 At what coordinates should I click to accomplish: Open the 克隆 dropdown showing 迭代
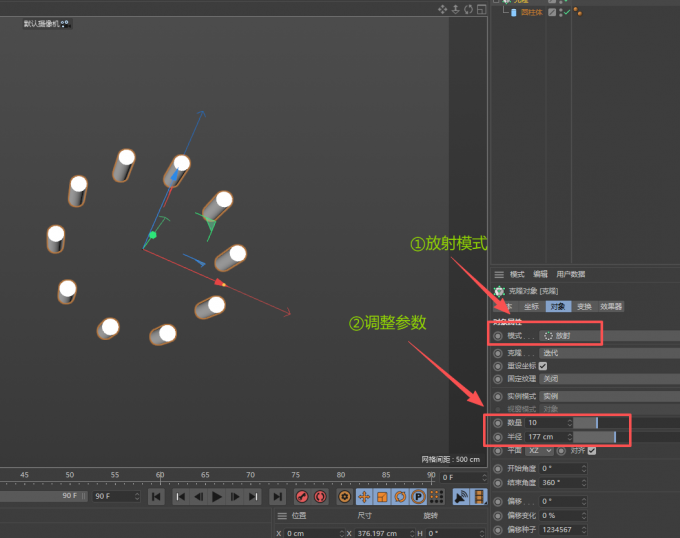point(609,353)
